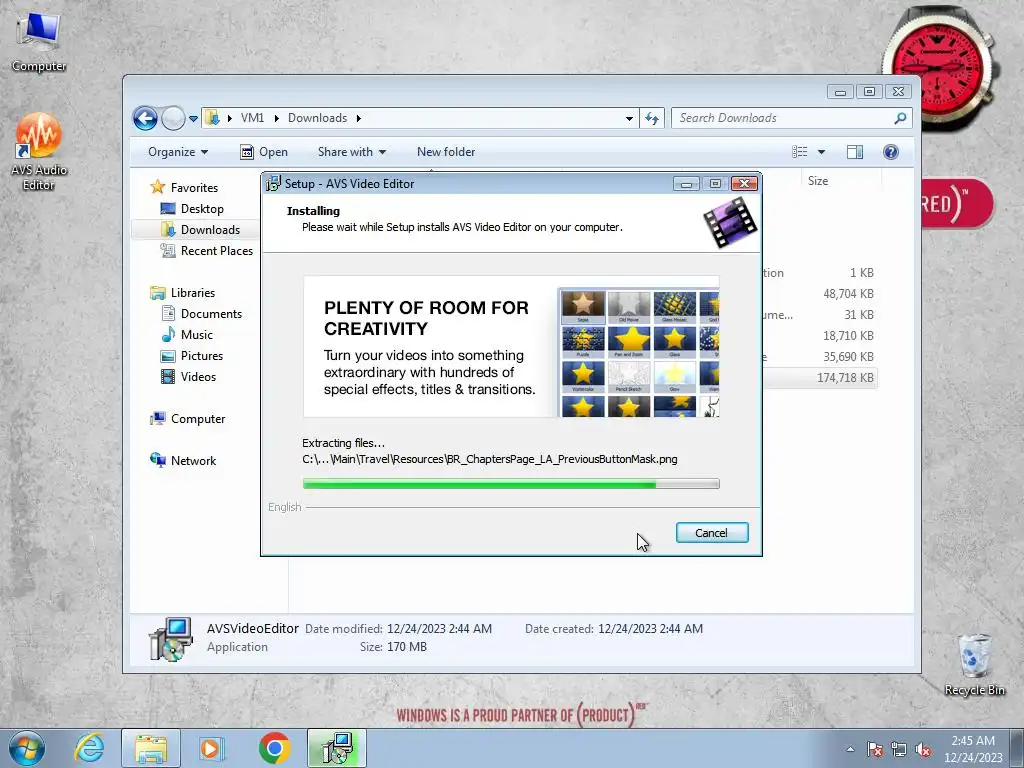
Task: Select the file row sized 18,710 KB
Action: tap(820, 336)
